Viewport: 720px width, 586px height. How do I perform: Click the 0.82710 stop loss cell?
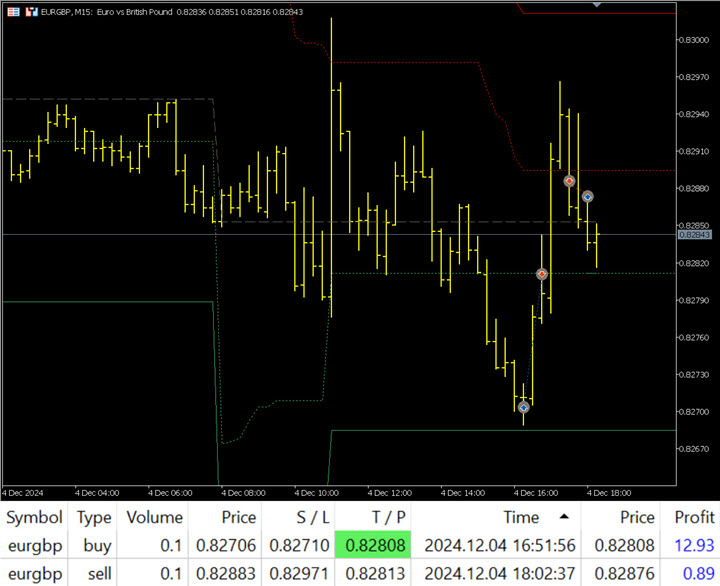pyautogui.click(x=299, y=545)
